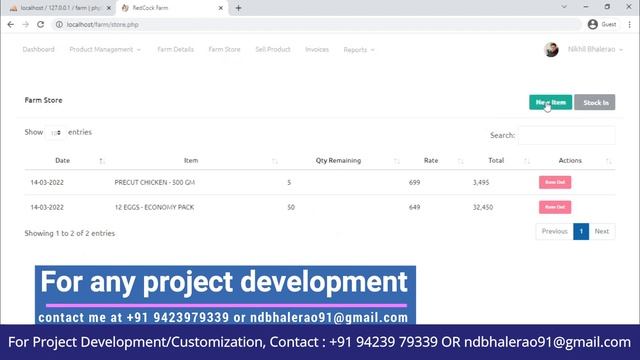The height and width of the screenshot is (360, 640).
Task: Change the Show entries count selector
Action: tap(56, 133)
